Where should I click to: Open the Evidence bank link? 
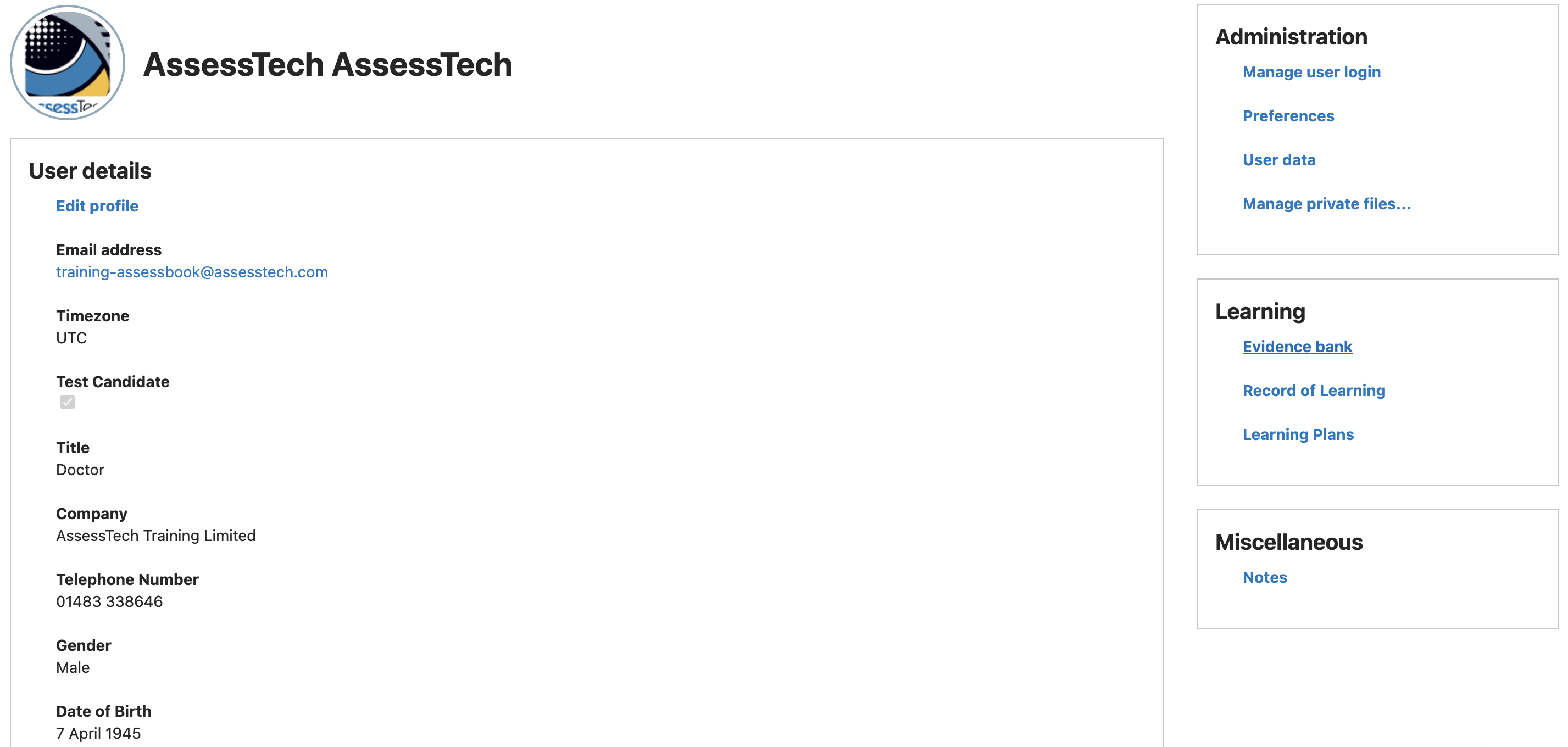(1297, 347)
